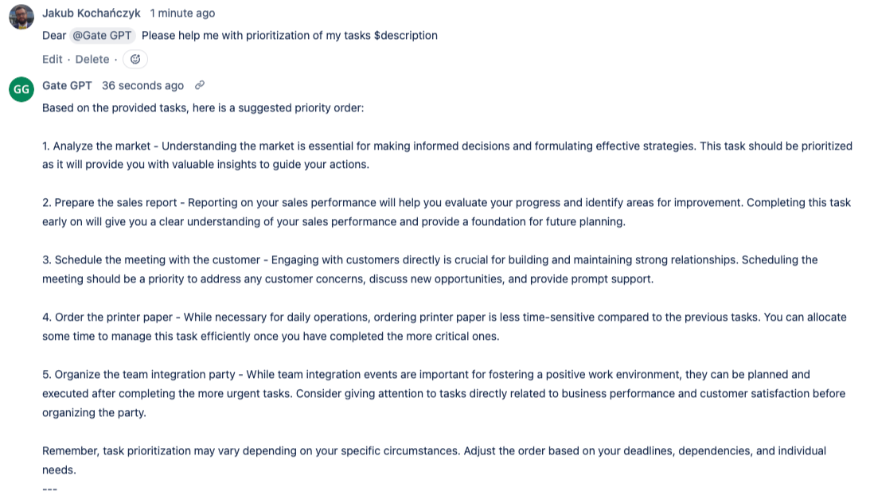Click the "Organize the team integration party" paragraph
Screen dimensions: 870x495
coord(446,394)
